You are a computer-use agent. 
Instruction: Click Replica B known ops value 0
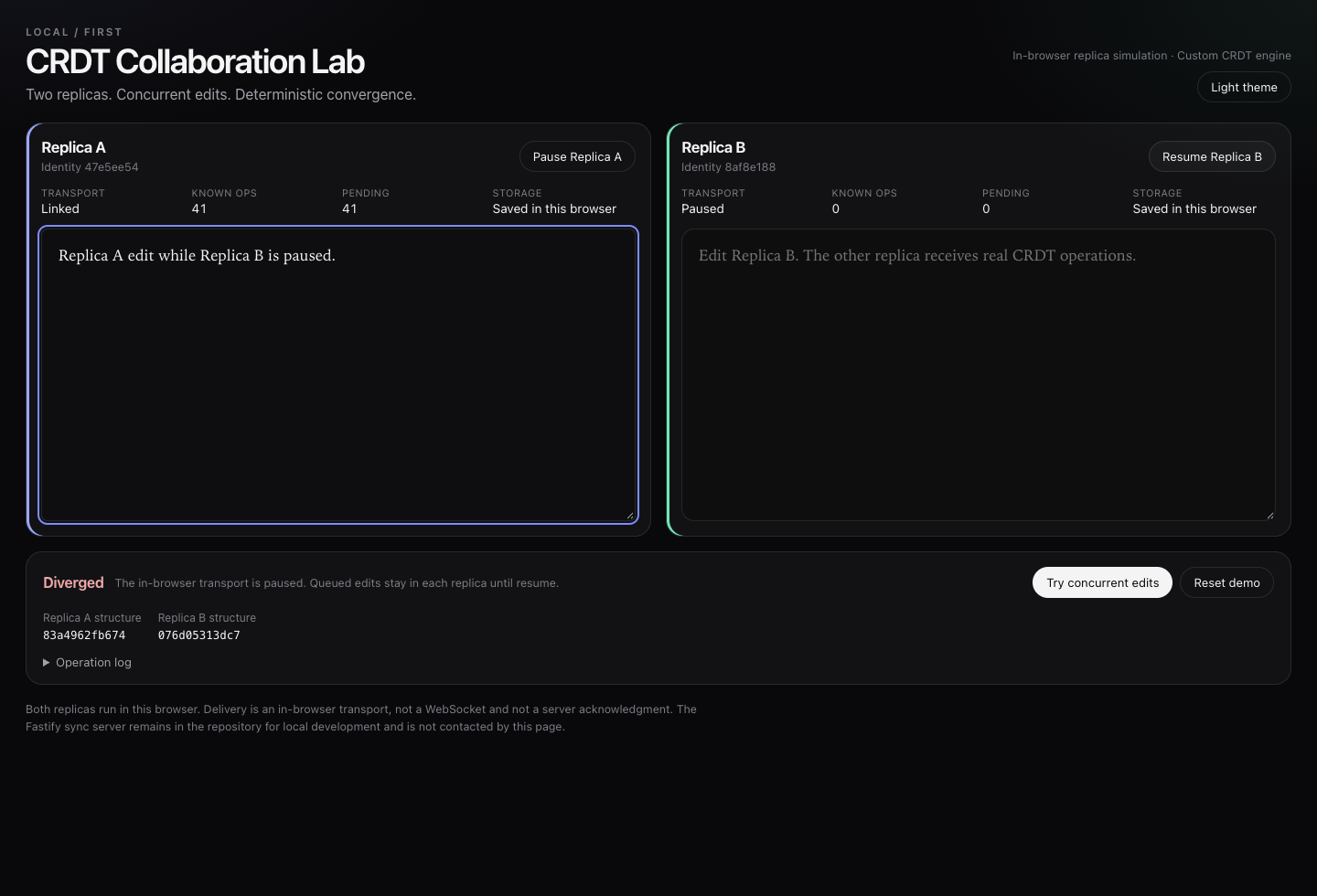click(x=836, y=208)
